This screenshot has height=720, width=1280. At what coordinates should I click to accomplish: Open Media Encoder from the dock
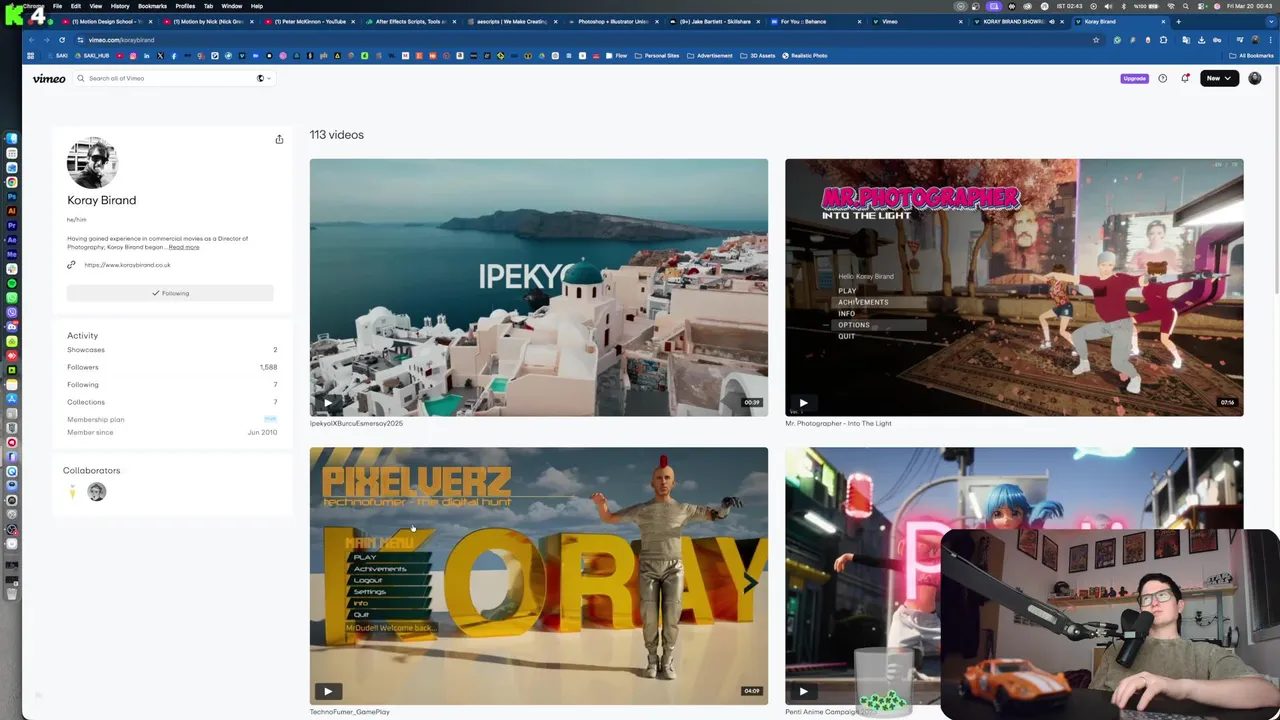point(12,254)
